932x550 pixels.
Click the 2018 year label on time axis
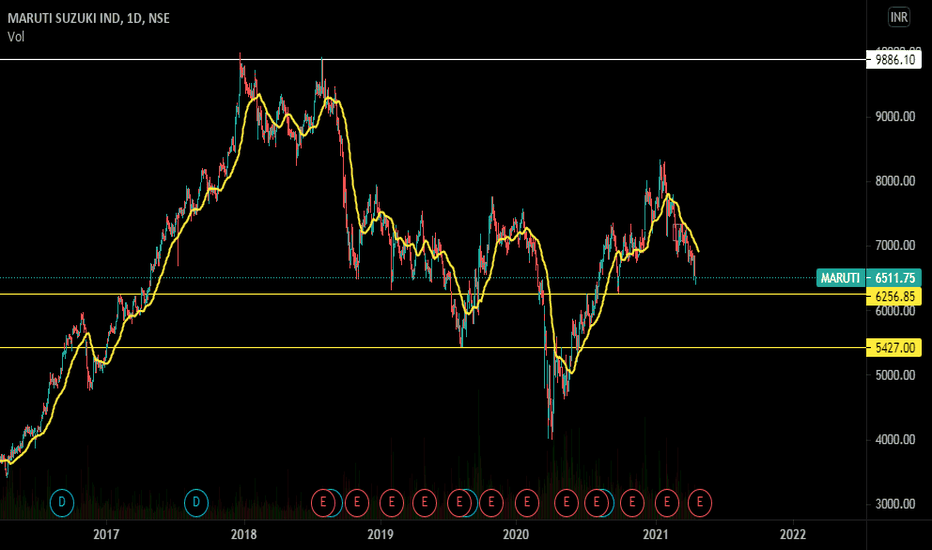244,534
